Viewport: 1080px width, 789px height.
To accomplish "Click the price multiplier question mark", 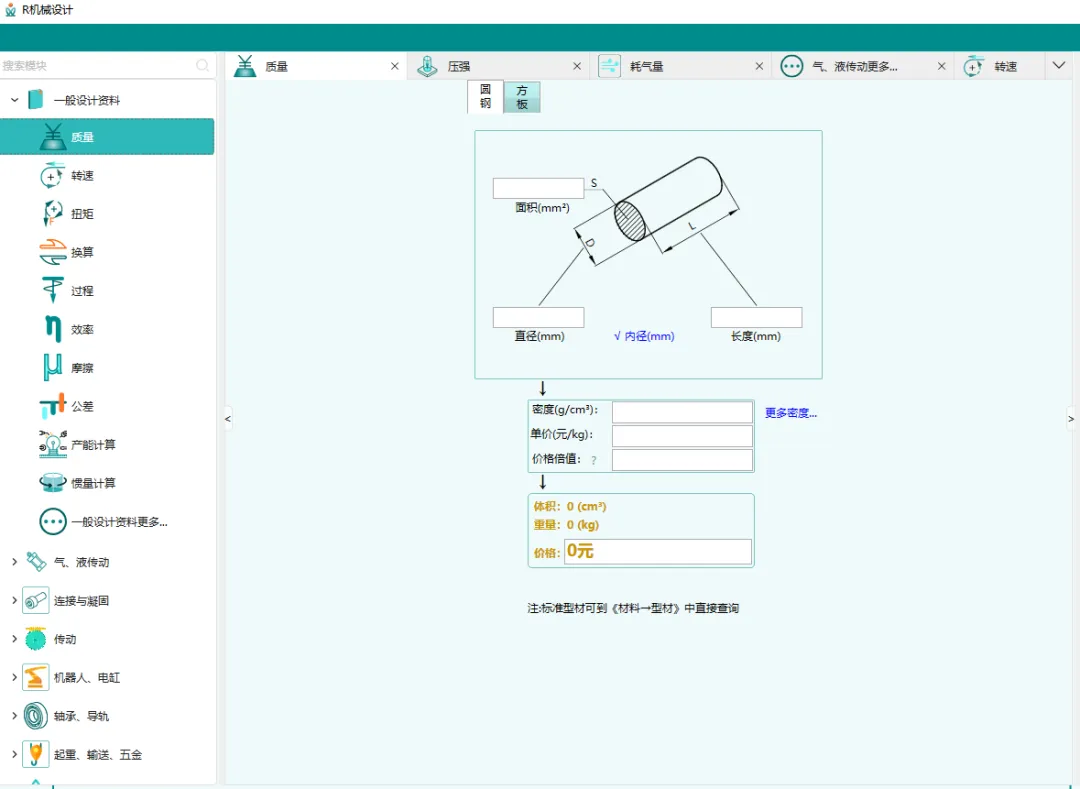I will 594,461.
